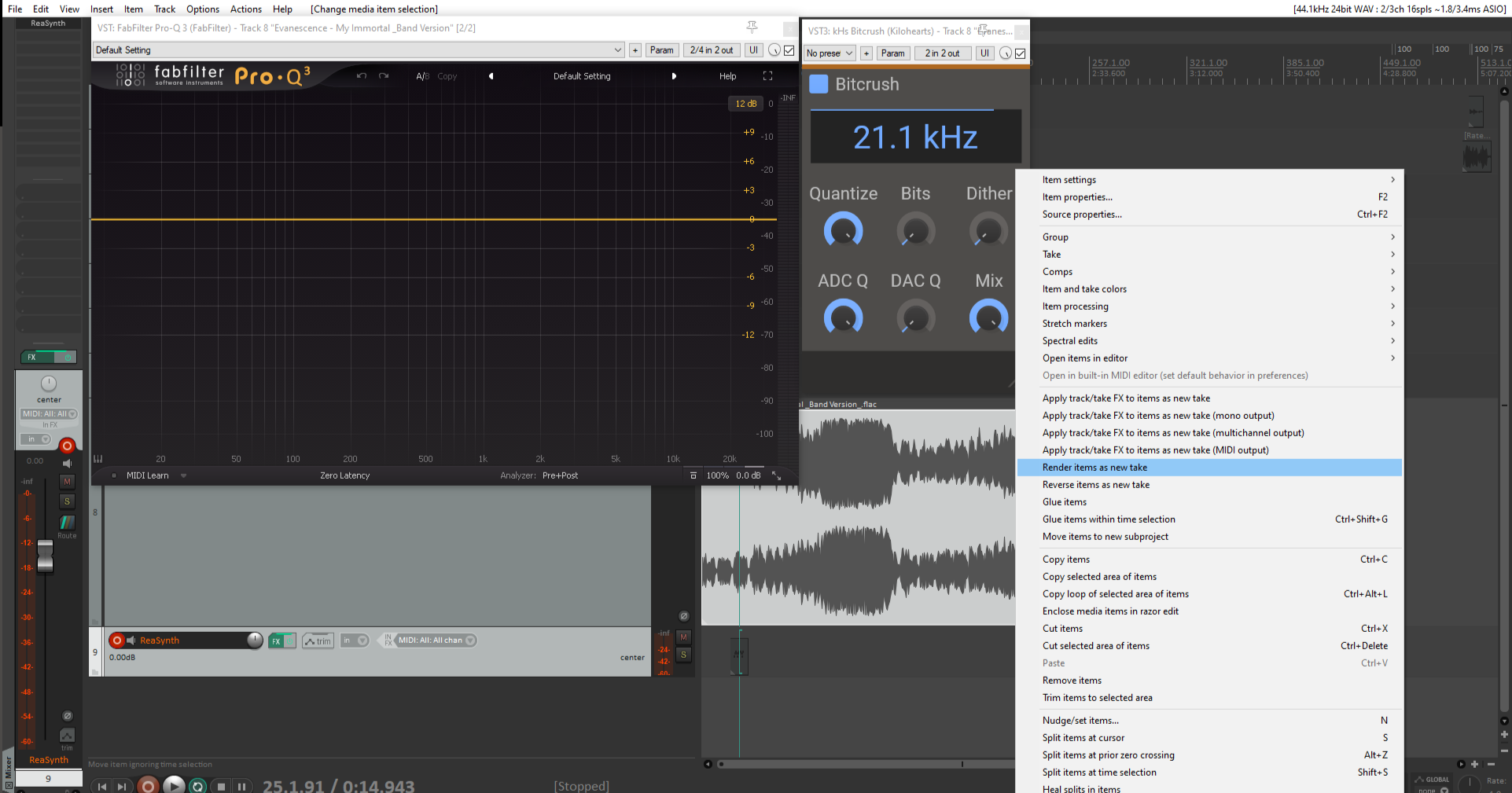This screenshot has height=793, width=1512.
Task: Toggle kHs Bitcrush bypass checkbox
Action: pyautogui.click(x=1021, y=53)
